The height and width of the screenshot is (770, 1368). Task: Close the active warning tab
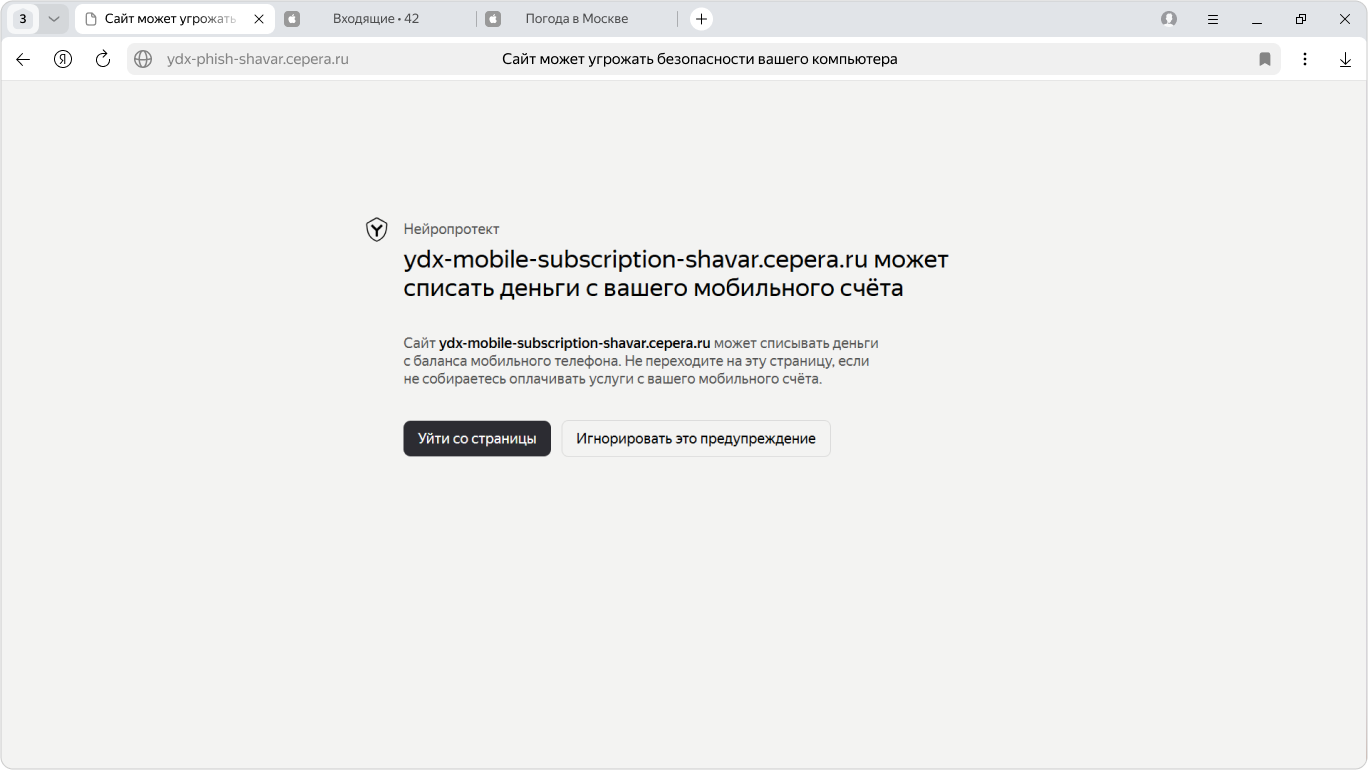pyautogui.click(x=259, y=19)
